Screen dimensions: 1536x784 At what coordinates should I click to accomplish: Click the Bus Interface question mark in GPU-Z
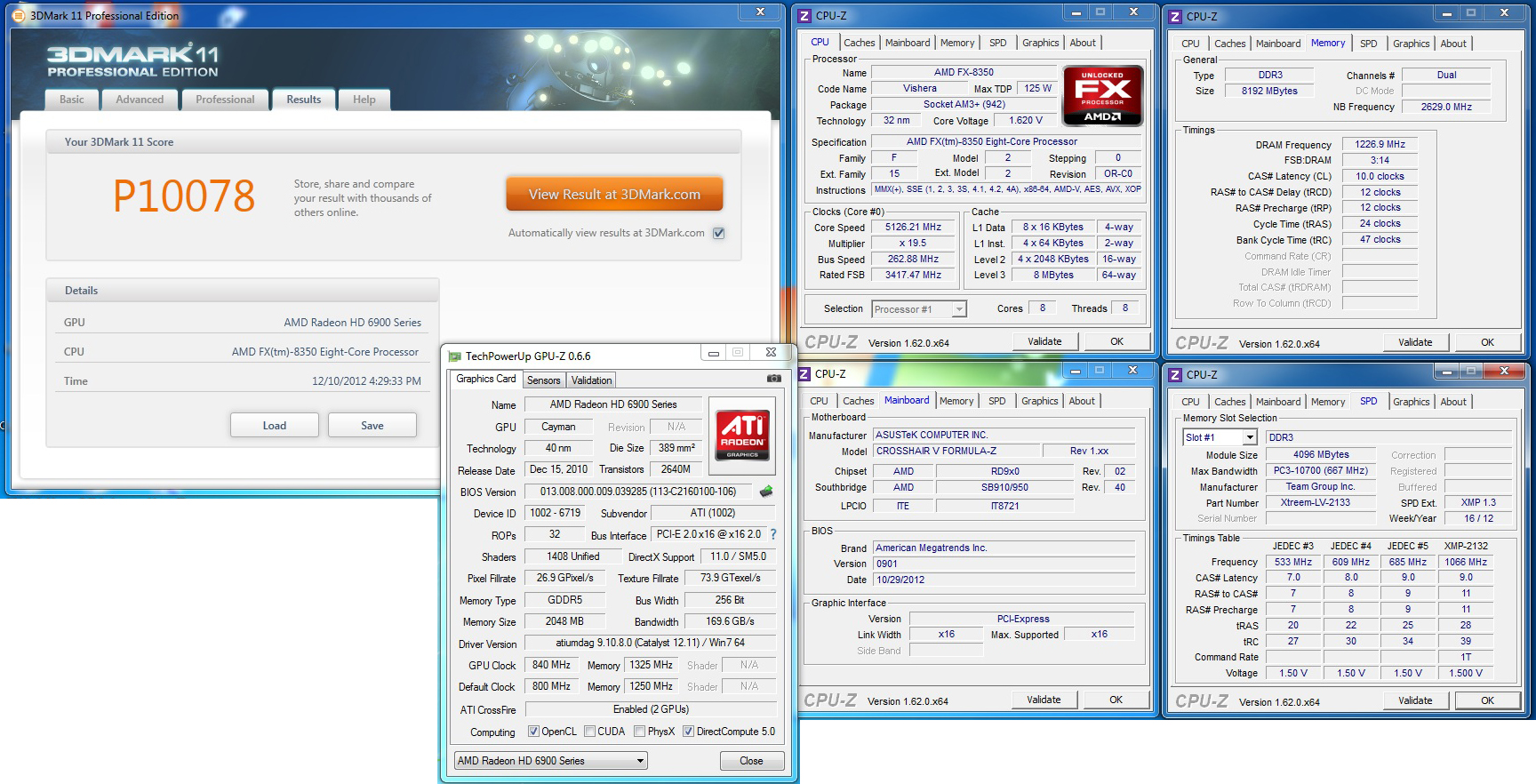(773, 534)
